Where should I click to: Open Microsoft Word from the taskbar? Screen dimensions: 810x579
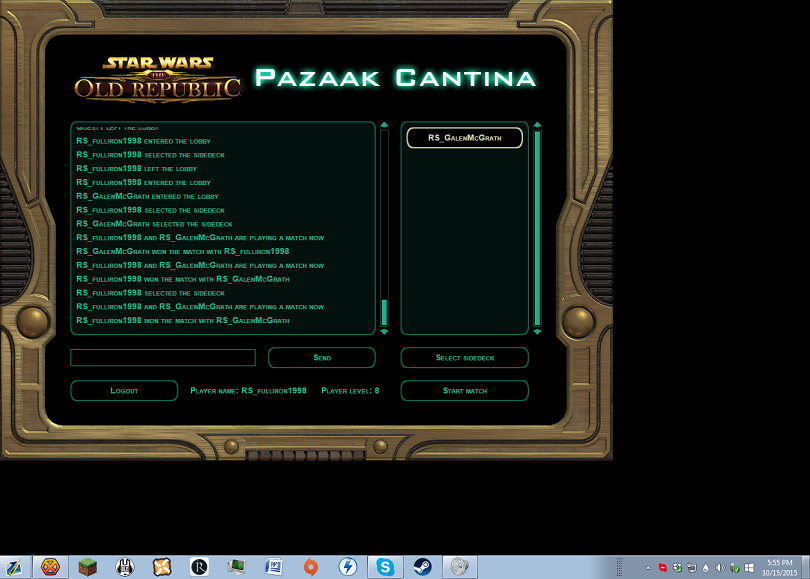[x=273, y=566]
